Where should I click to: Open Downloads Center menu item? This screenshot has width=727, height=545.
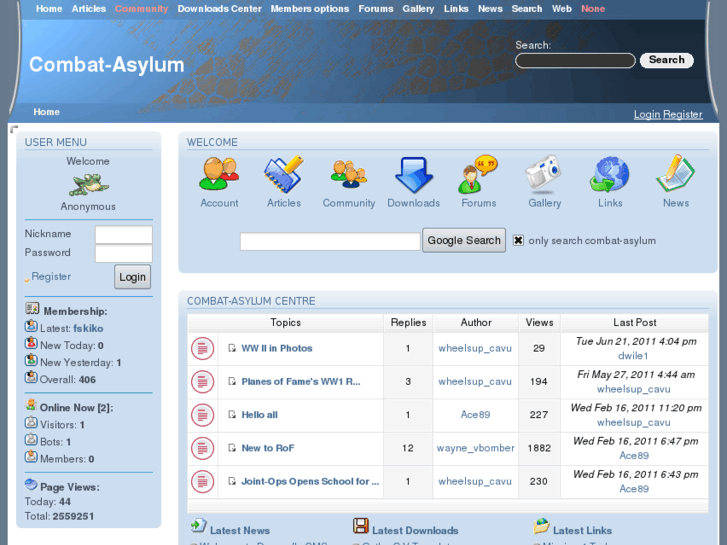[219, 8]
